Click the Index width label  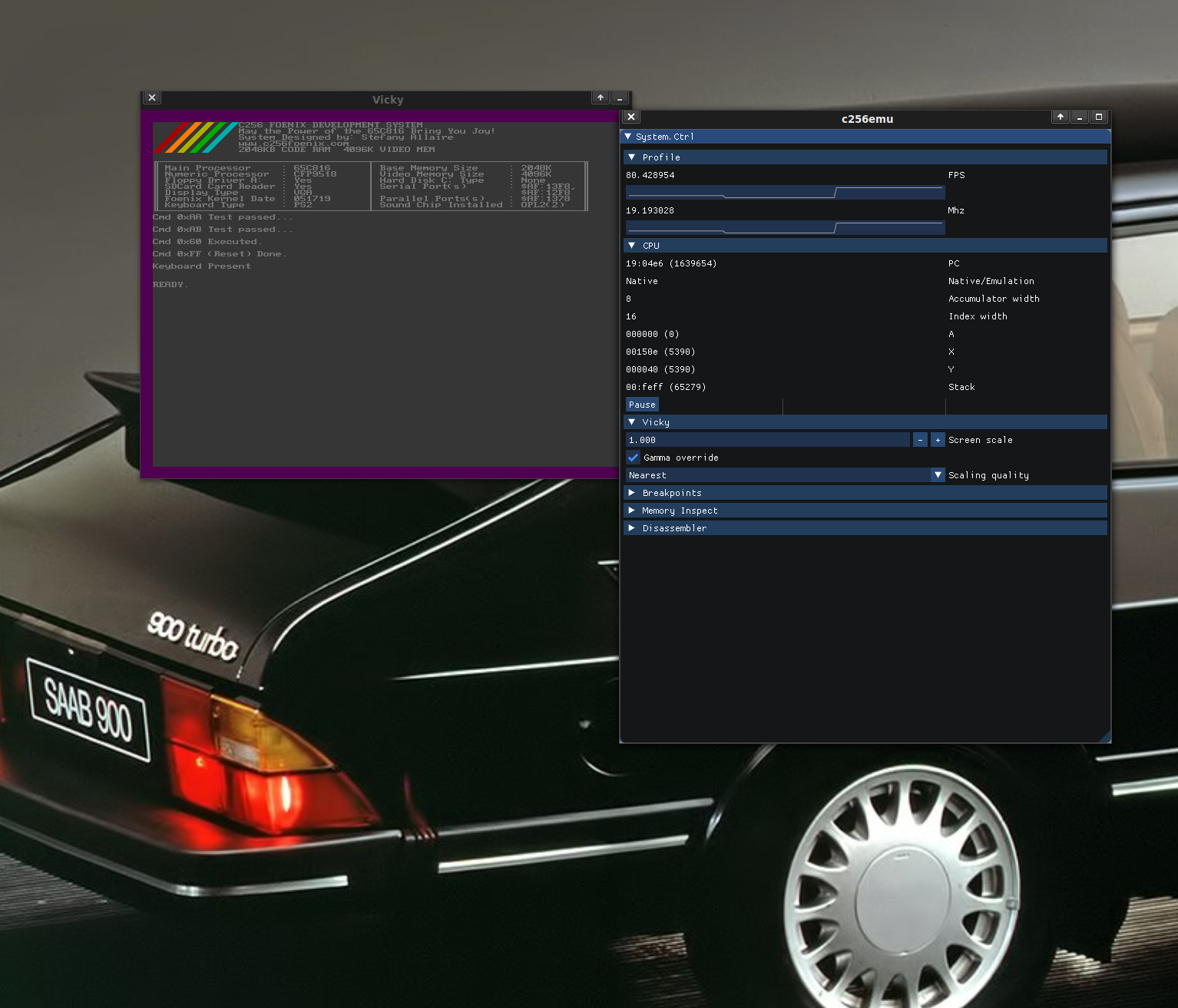click(x=978, y=316)
